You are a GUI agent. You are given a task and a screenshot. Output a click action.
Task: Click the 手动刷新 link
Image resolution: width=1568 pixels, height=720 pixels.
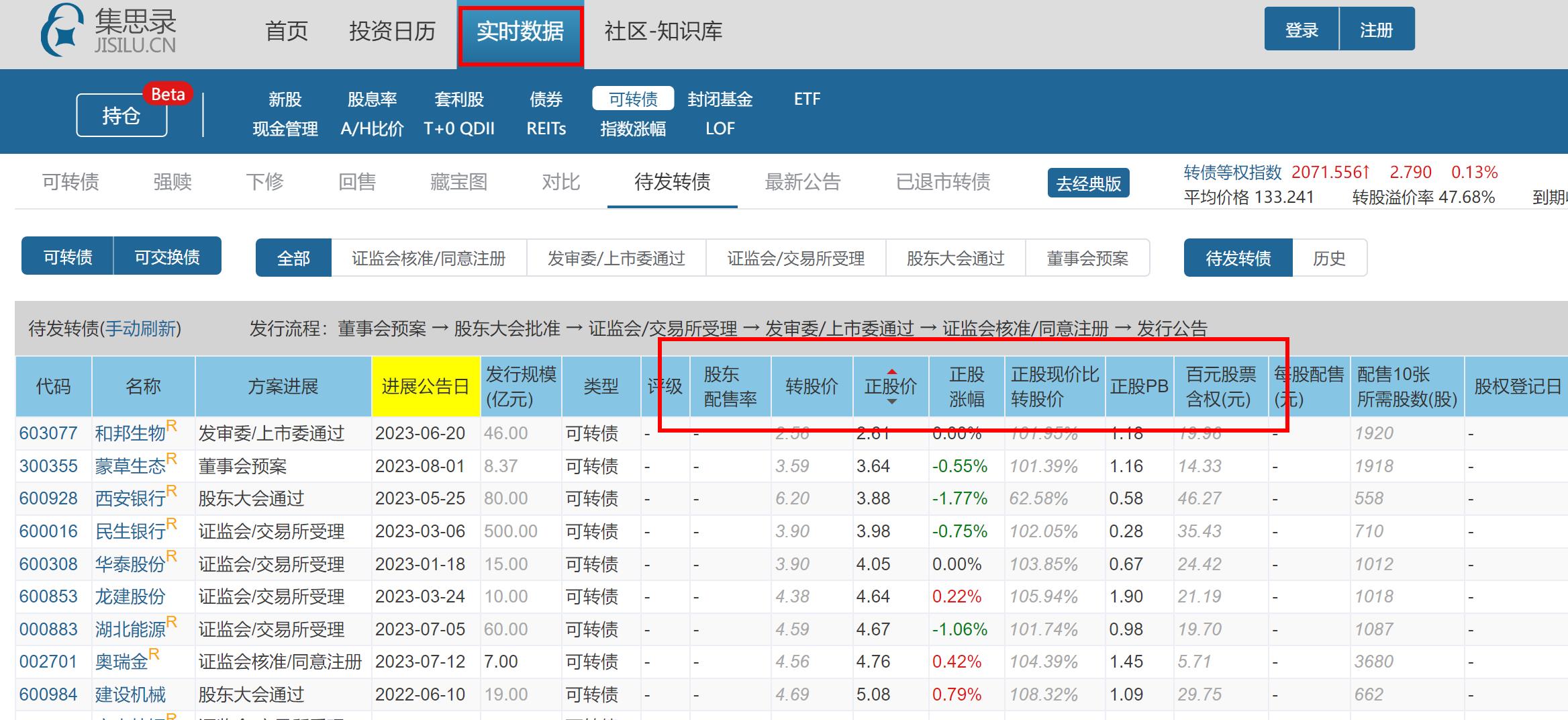click(141, 328)
